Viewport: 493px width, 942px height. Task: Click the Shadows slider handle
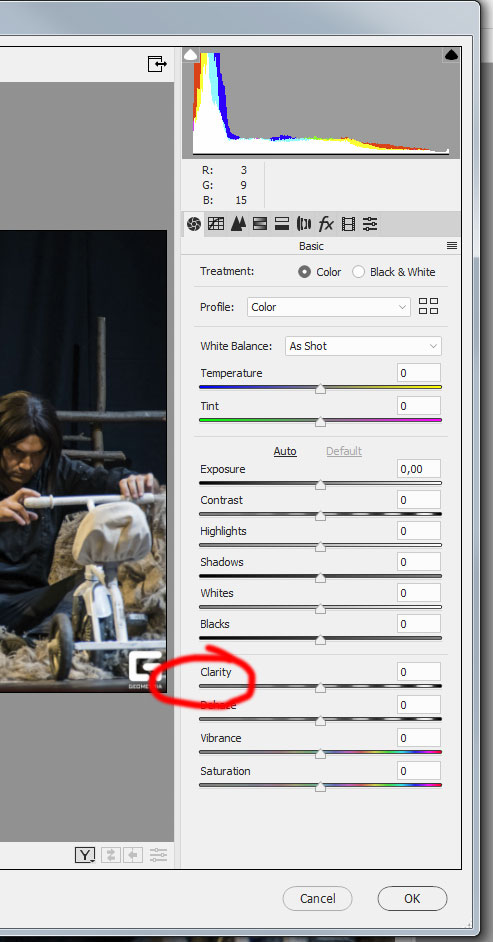click(x=321, y=578)
